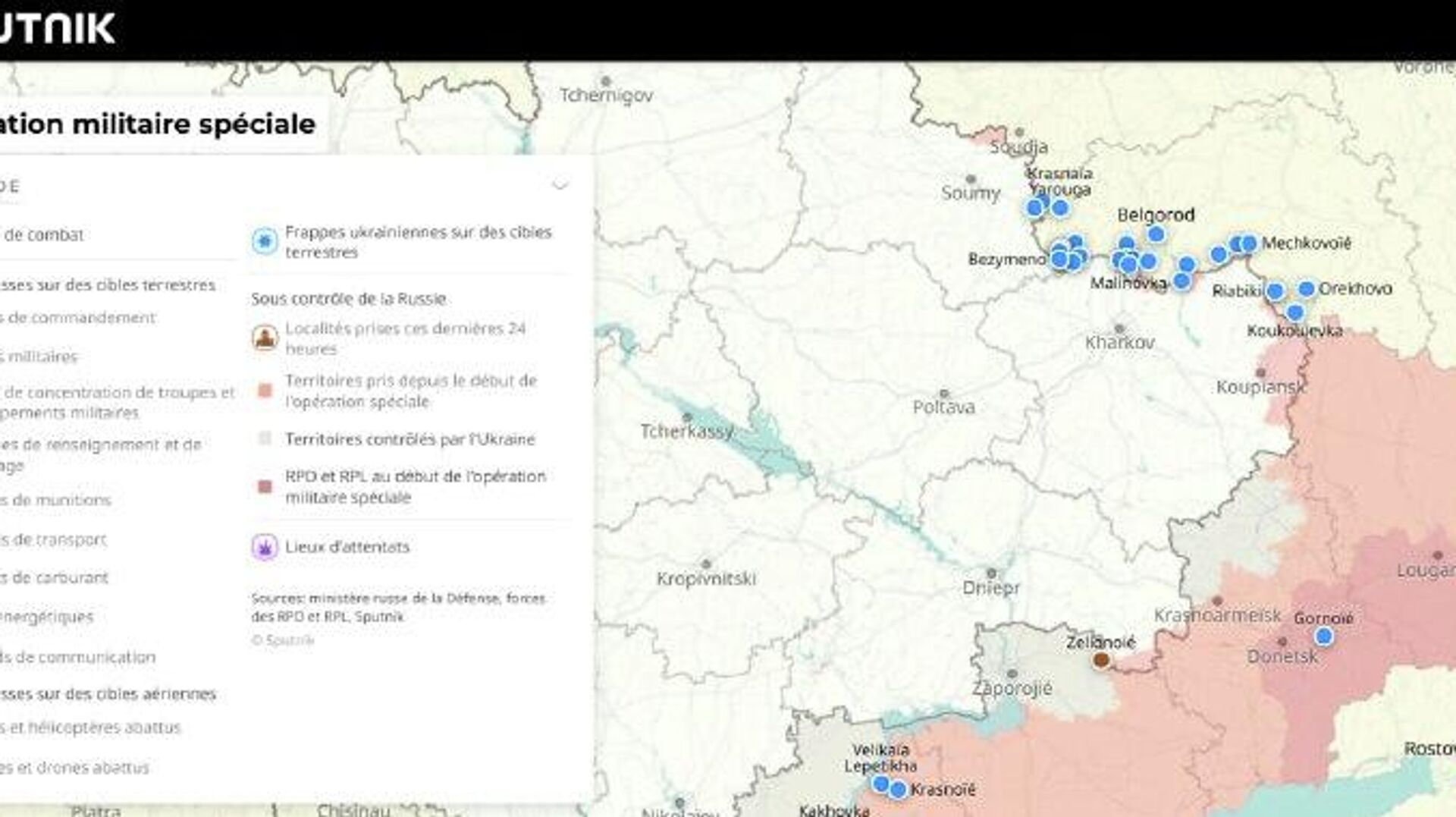Click the blue marker under Belgorod label
This screenshot has width=1456, height=817.
pyautogui.click(x=1156, y=234)
